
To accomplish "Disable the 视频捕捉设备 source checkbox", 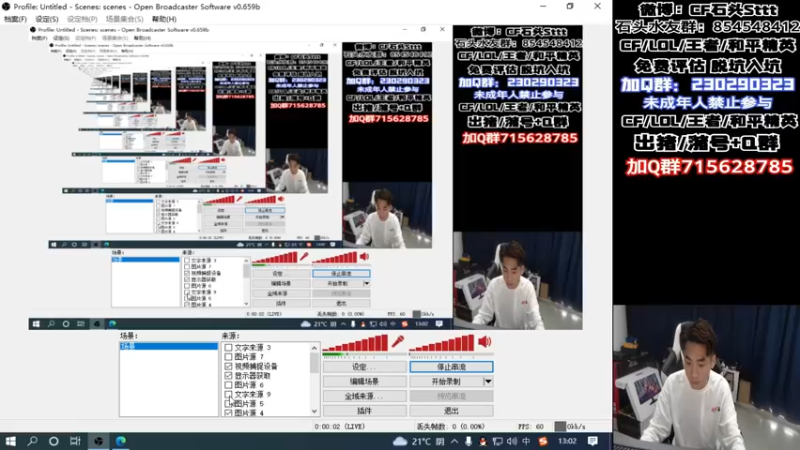I will (x=228, y=366).
